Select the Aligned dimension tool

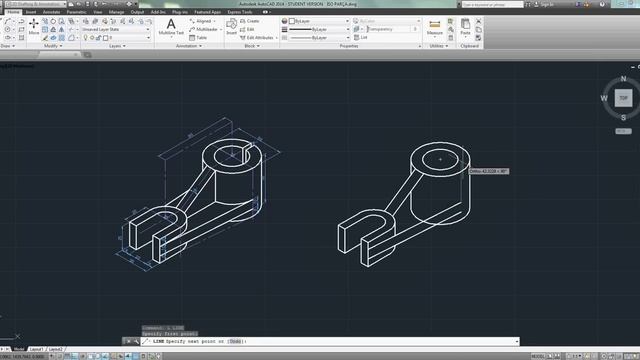pos(200,21)
